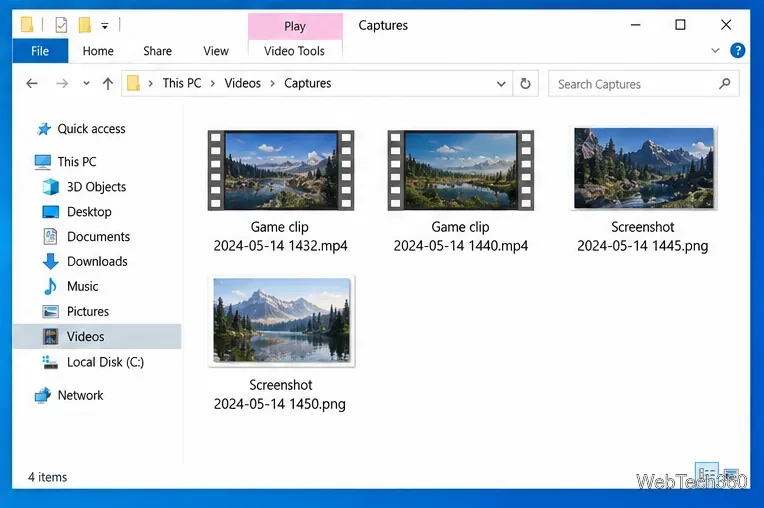
Task: Click the Desktop icon in sidebar
Action: (51, 212)
